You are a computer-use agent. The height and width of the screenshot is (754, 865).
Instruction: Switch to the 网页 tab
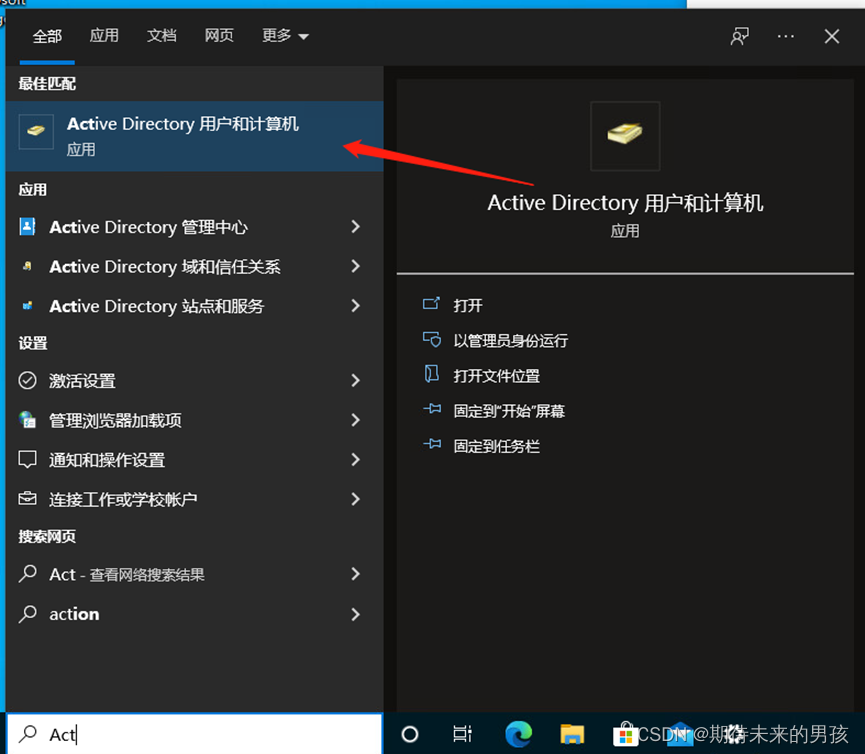tap(219, 36)
